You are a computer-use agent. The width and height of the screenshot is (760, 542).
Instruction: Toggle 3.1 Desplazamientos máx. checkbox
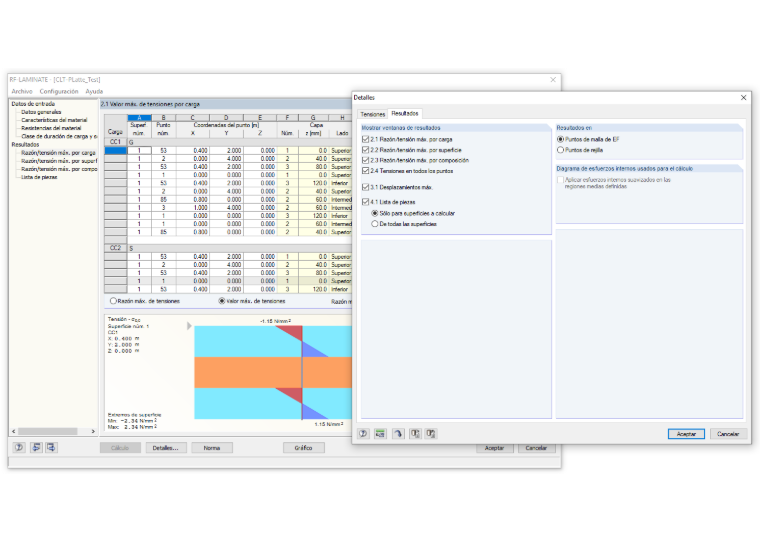pyautogui.click(x=365, y=187)
